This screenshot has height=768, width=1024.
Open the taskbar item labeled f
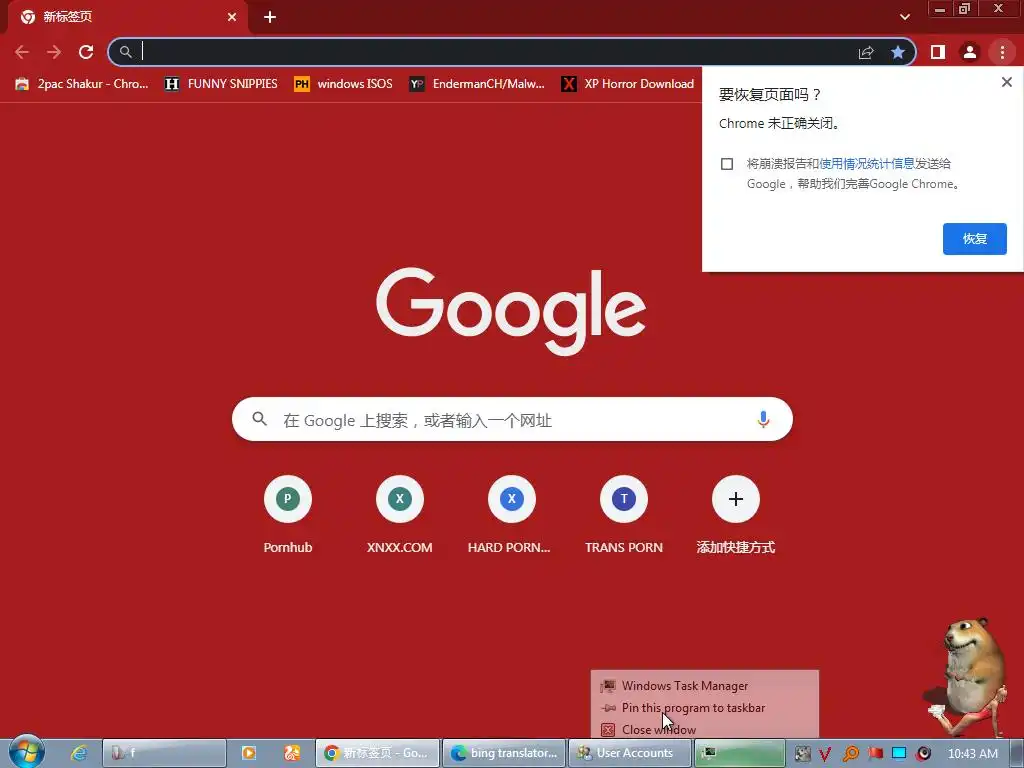[165, 753]
